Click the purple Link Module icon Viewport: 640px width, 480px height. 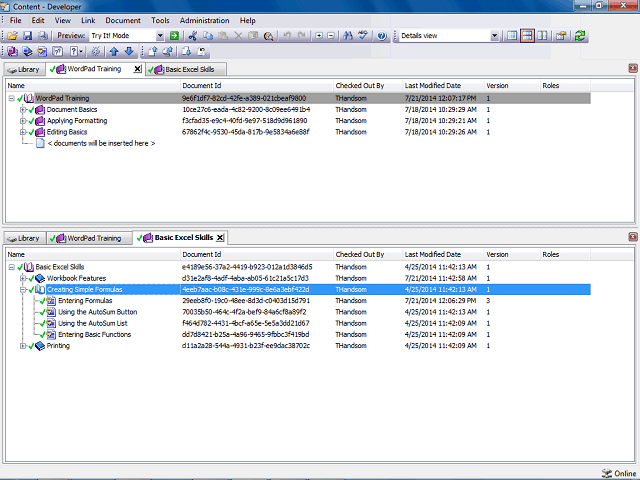(13, 51)
